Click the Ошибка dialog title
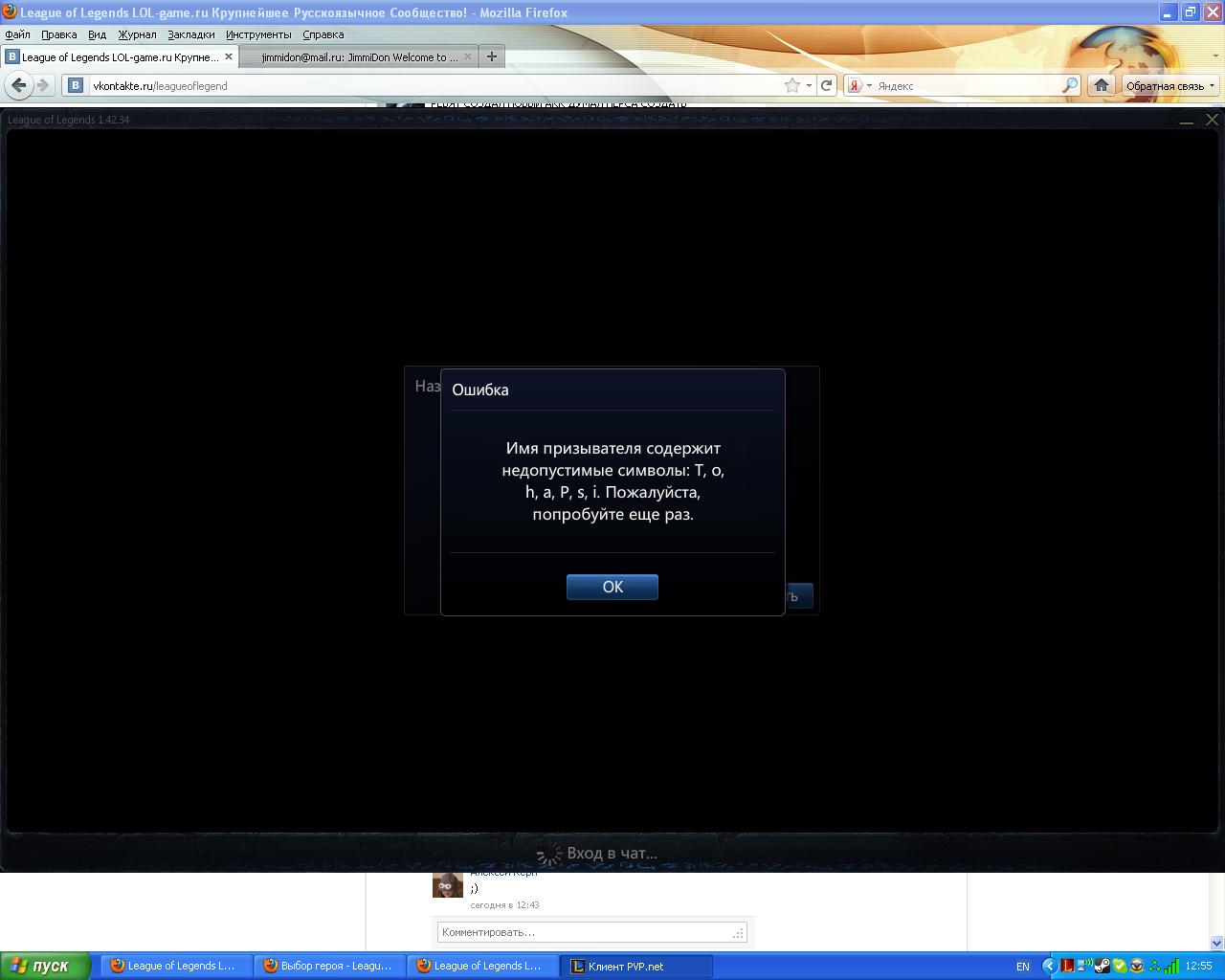Screen dimensions: 1225x980 tap(480, 390)
